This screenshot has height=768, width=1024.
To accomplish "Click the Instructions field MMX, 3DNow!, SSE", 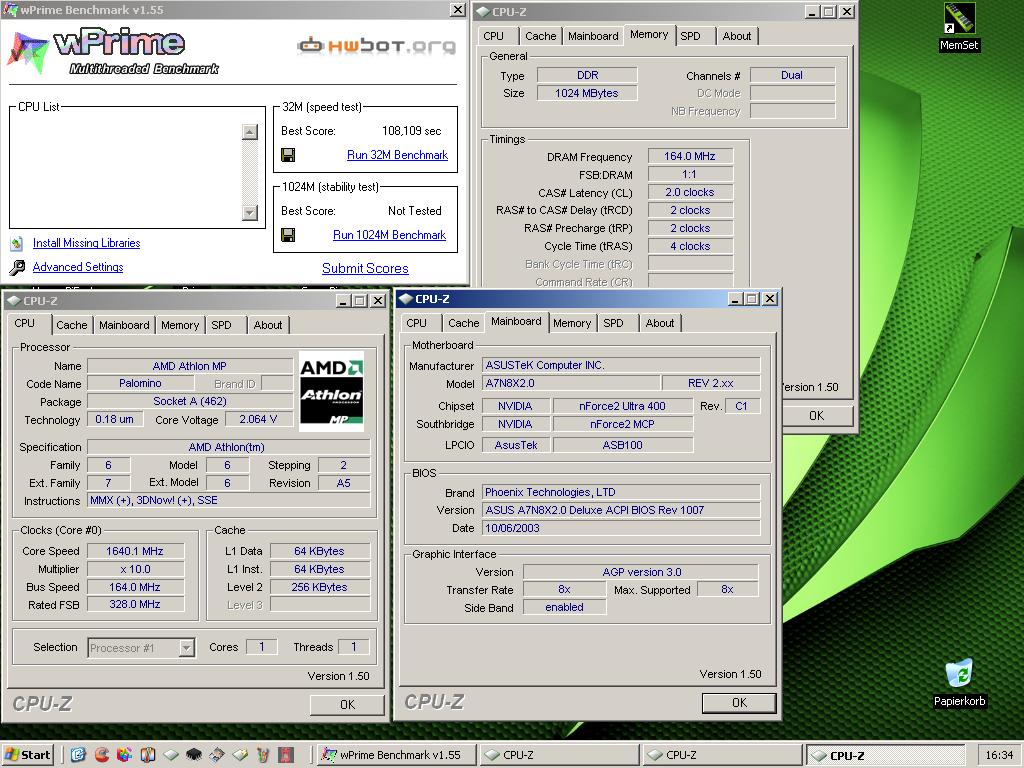I will [x=229, y=500].
